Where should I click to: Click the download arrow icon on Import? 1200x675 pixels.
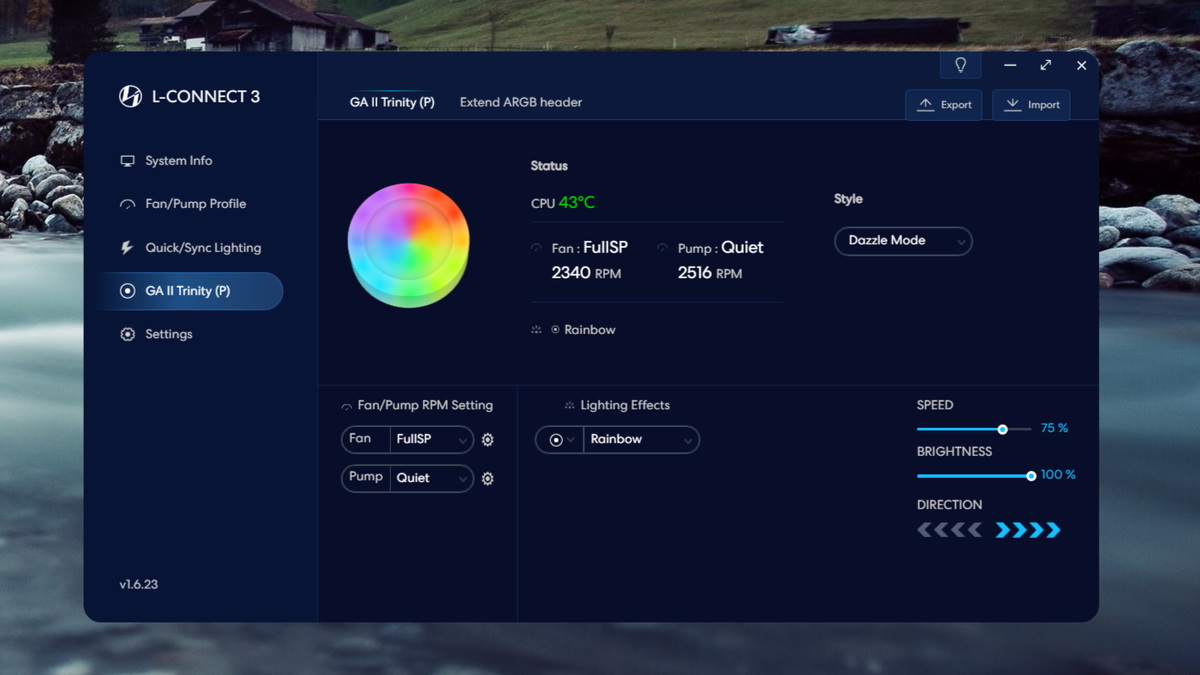point(1012,105)
